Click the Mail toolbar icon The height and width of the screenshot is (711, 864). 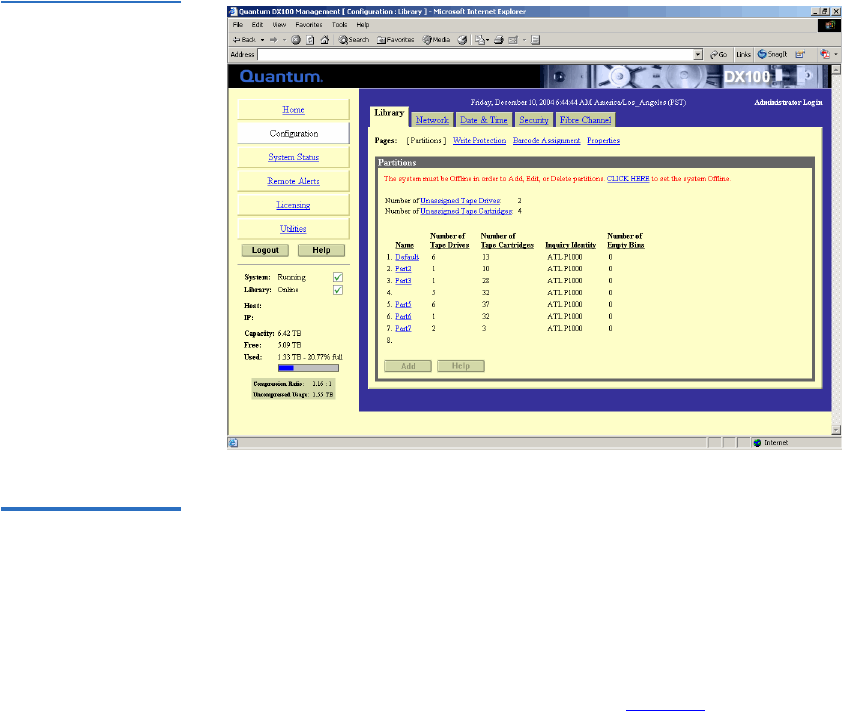(x=480, y=40)
